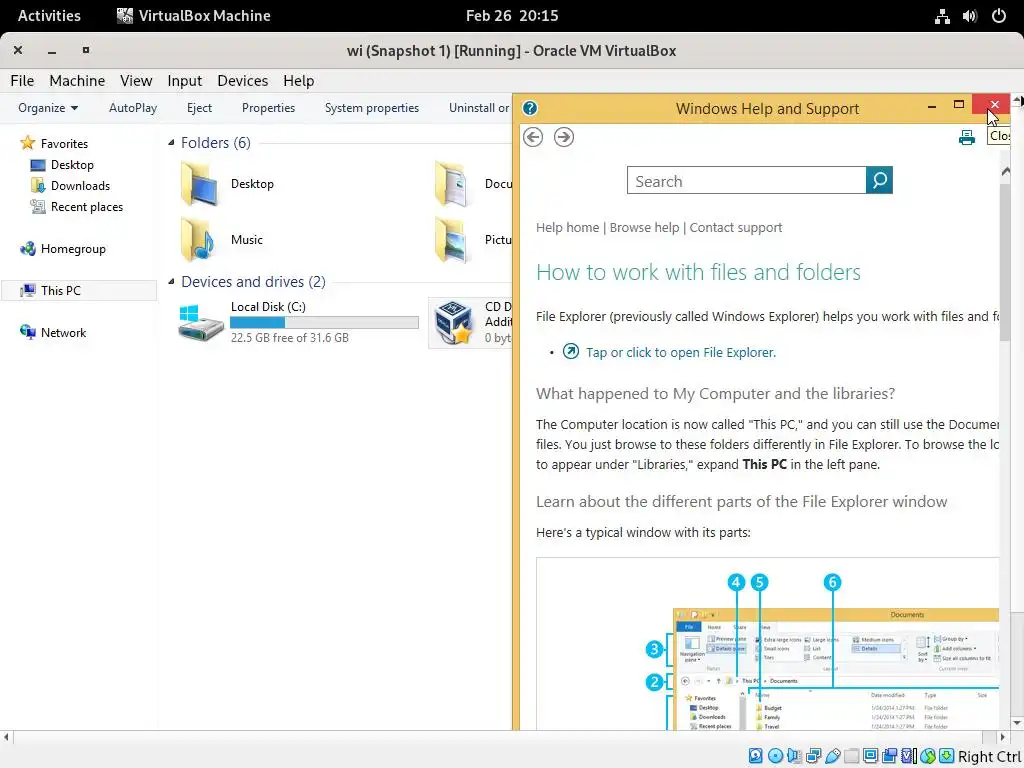The height and width of the screenshot is (768, 1024).
Task: Go back in Windows Help and Support
Action: 533,137
